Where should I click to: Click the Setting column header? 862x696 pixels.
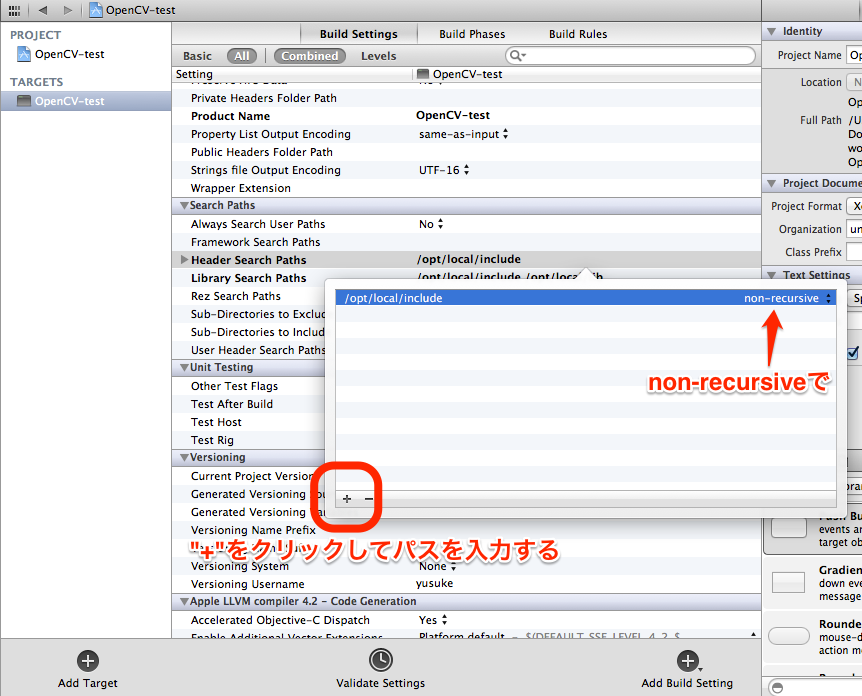tap(194, 74)
